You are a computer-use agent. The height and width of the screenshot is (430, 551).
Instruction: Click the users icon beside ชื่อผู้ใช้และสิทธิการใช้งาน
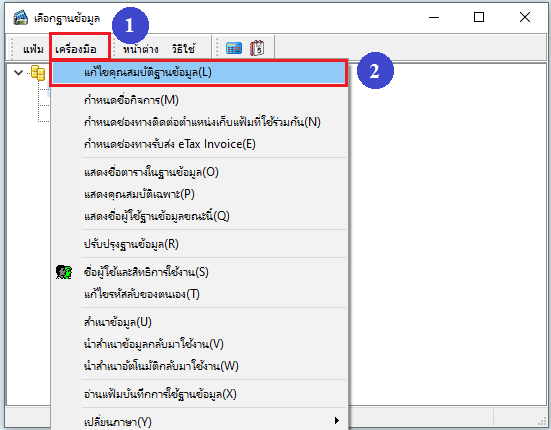click(x=64, y=272)
